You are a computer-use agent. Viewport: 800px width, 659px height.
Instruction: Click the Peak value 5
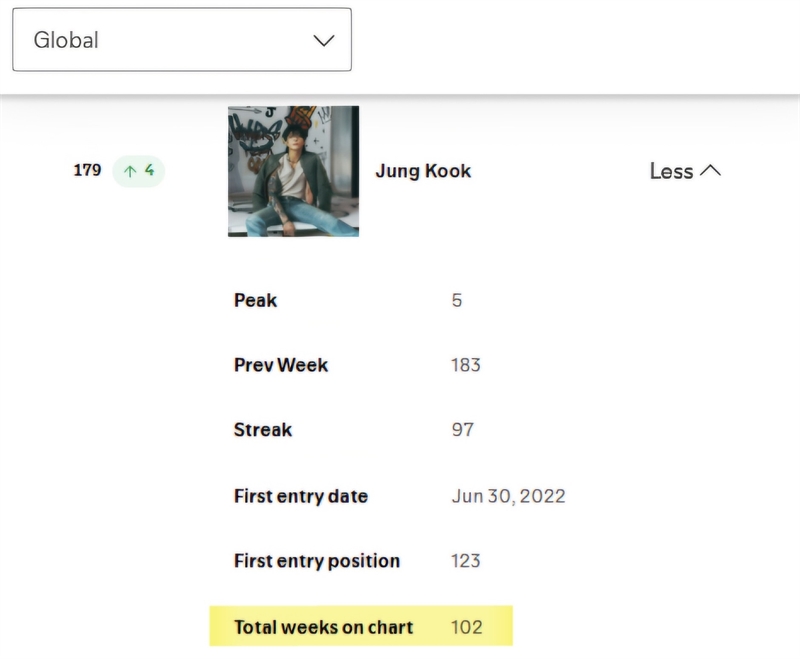point(457,300)
